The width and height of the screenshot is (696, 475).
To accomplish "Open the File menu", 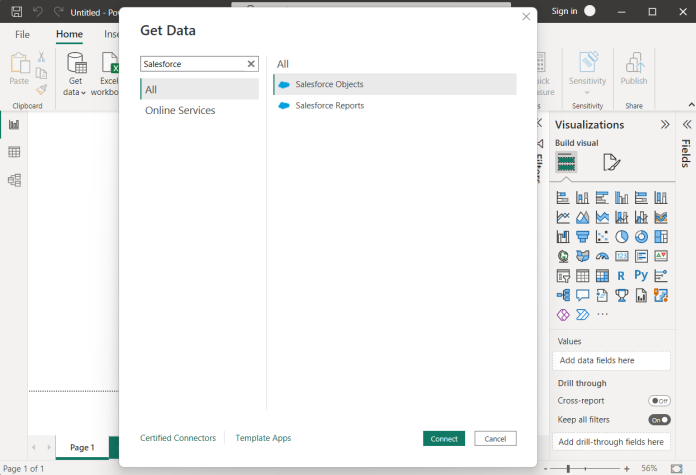I will [22, 34].
